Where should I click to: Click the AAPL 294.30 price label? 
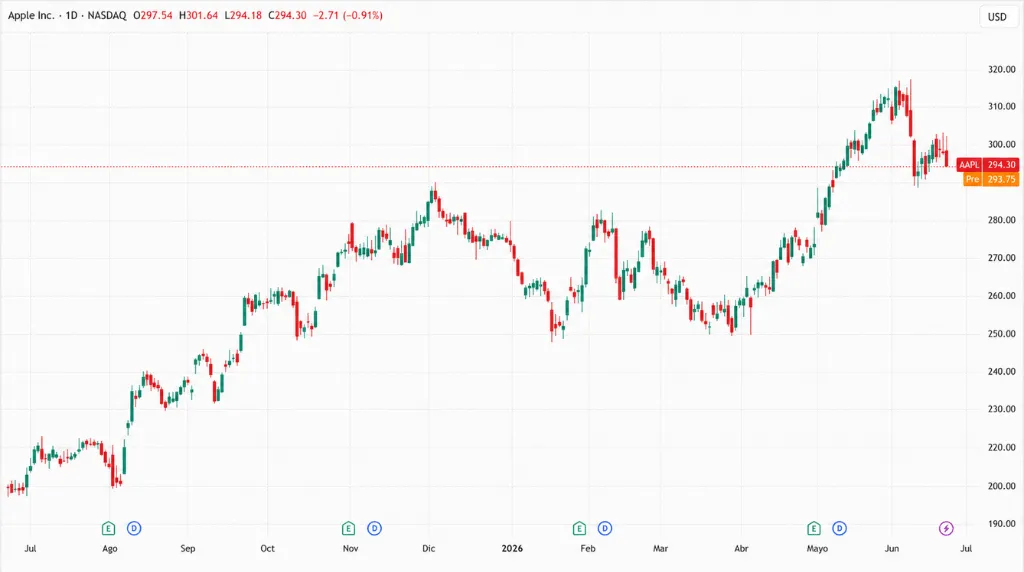coord(987,165)
